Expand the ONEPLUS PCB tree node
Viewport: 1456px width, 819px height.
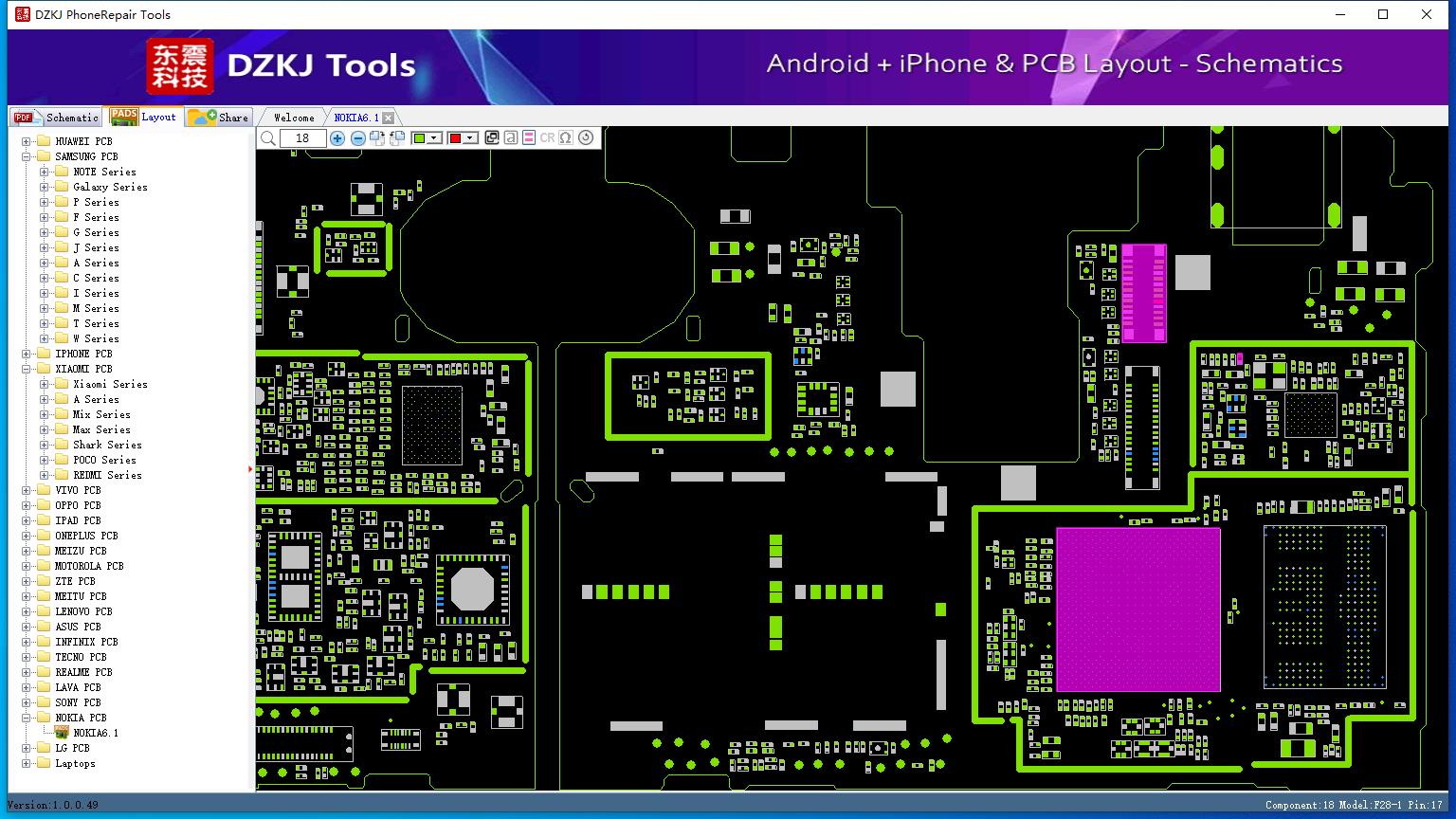coord(26,536)
